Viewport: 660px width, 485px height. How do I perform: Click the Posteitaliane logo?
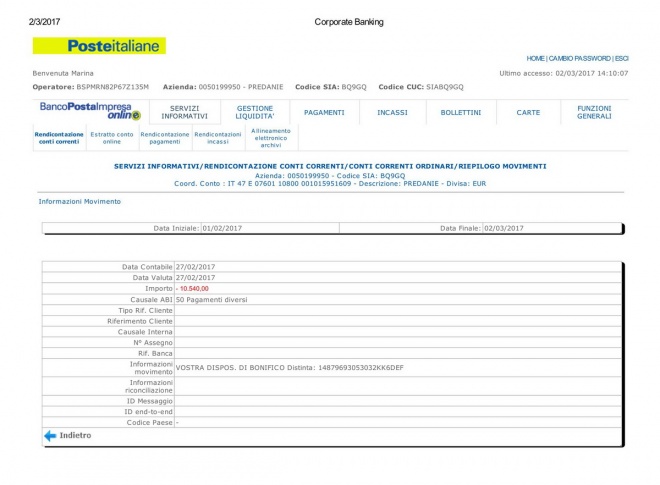tap(99, 46)
